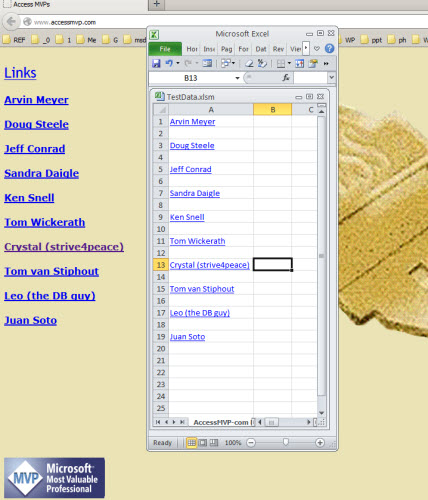Switch to Normal view in the status bar
Image resolution: width=428 pixels, height=500 pixels.
pos(191,443)
